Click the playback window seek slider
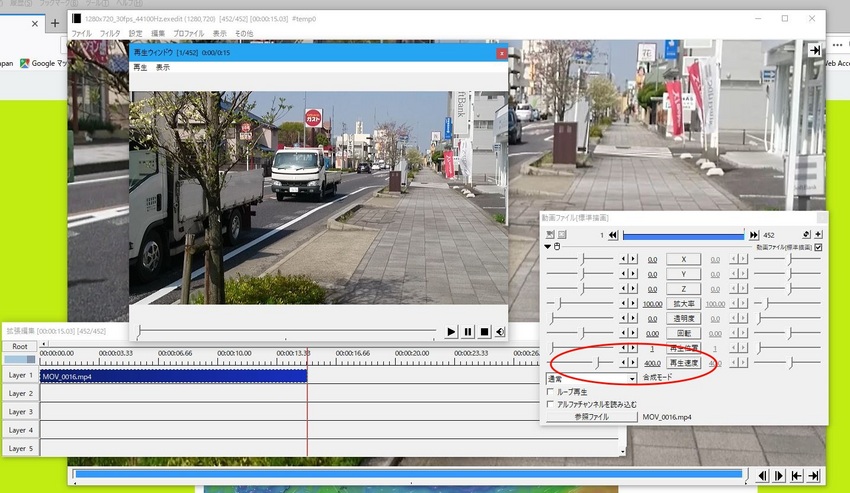Image resolution: width=850 pixels, height=493 pixels. click(287, 331)
